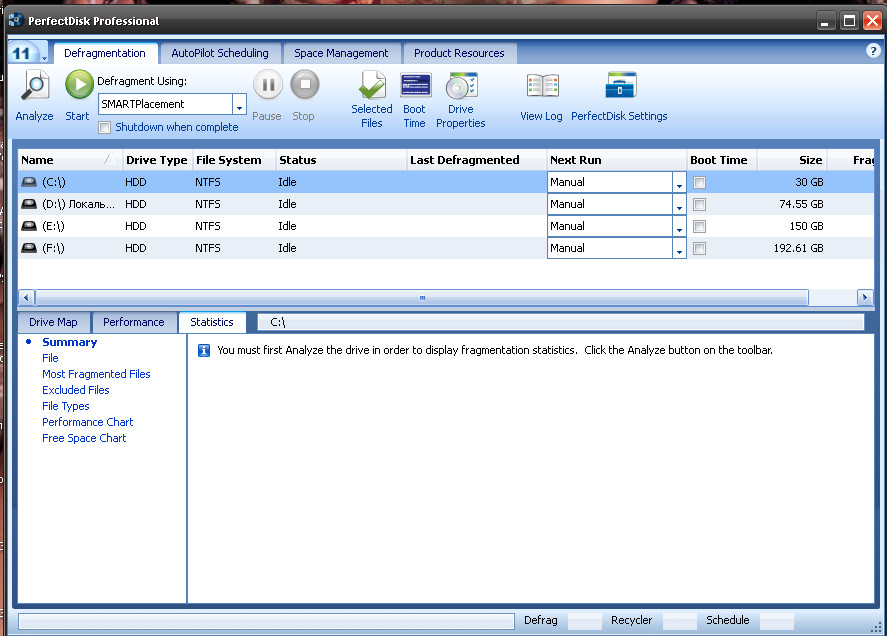Viewport: 887px width, 636px height.
Task: Sort by Next Run column header
Action: 617,160
